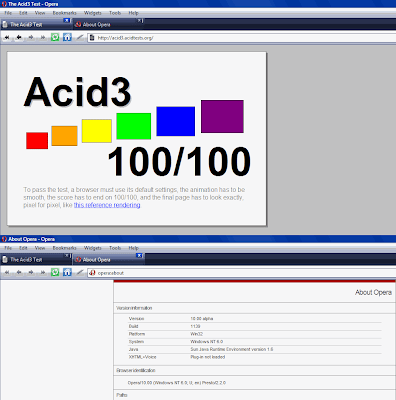Open Widgets menu in the Acid3 Test window

coord(92,13)
